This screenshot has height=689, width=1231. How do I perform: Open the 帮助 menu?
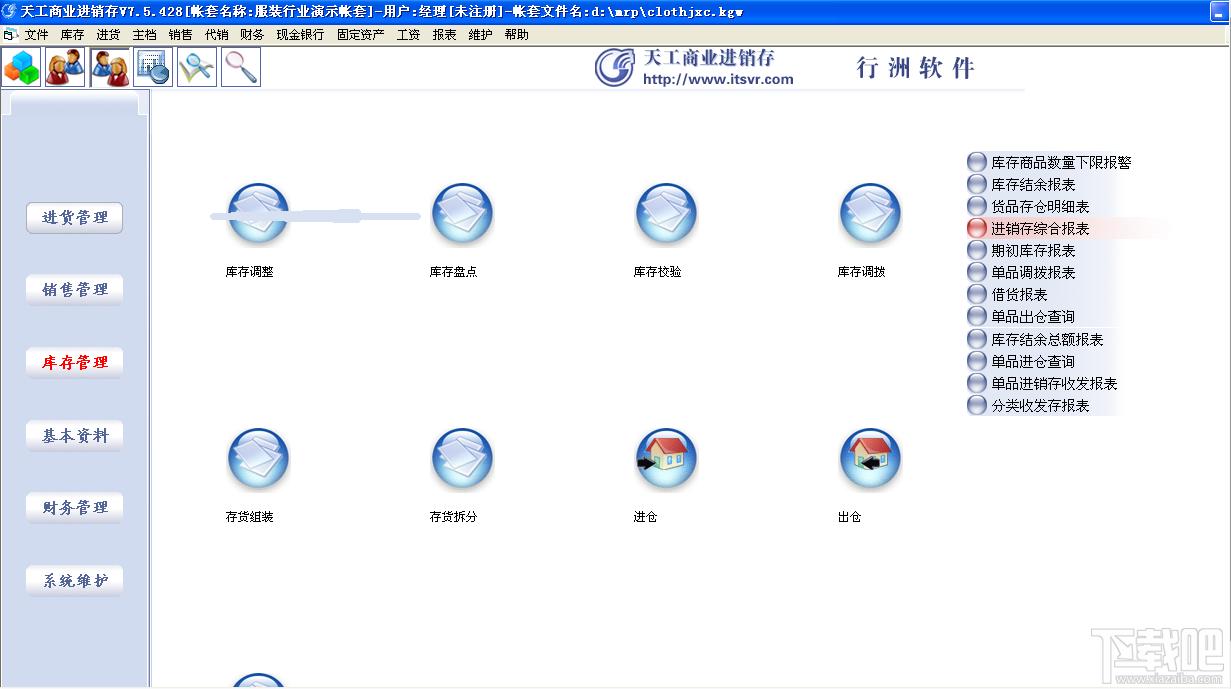coord(516,34)
